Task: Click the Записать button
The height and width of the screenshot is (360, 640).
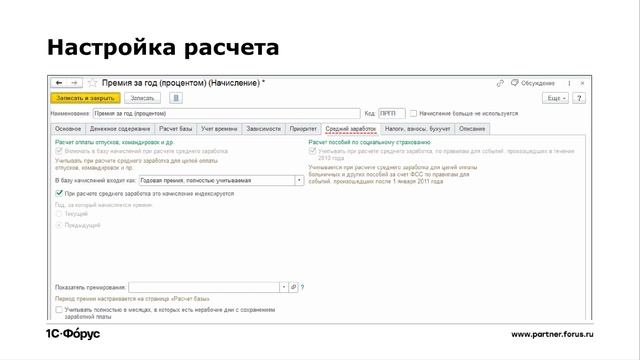Action: tap(142, 98)
